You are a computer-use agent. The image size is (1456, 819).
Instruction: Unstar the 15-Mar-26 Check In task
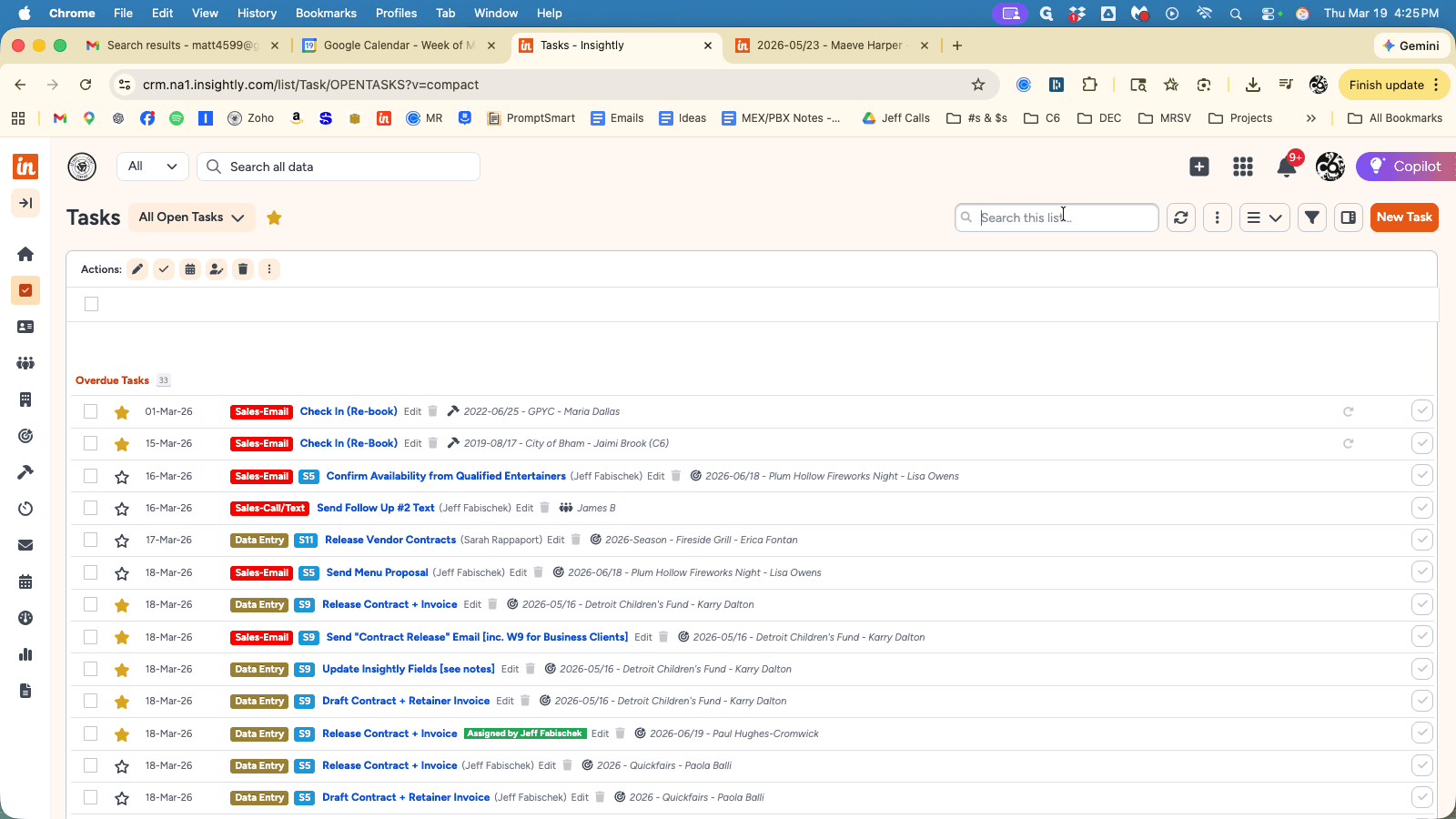coord(122,444)
